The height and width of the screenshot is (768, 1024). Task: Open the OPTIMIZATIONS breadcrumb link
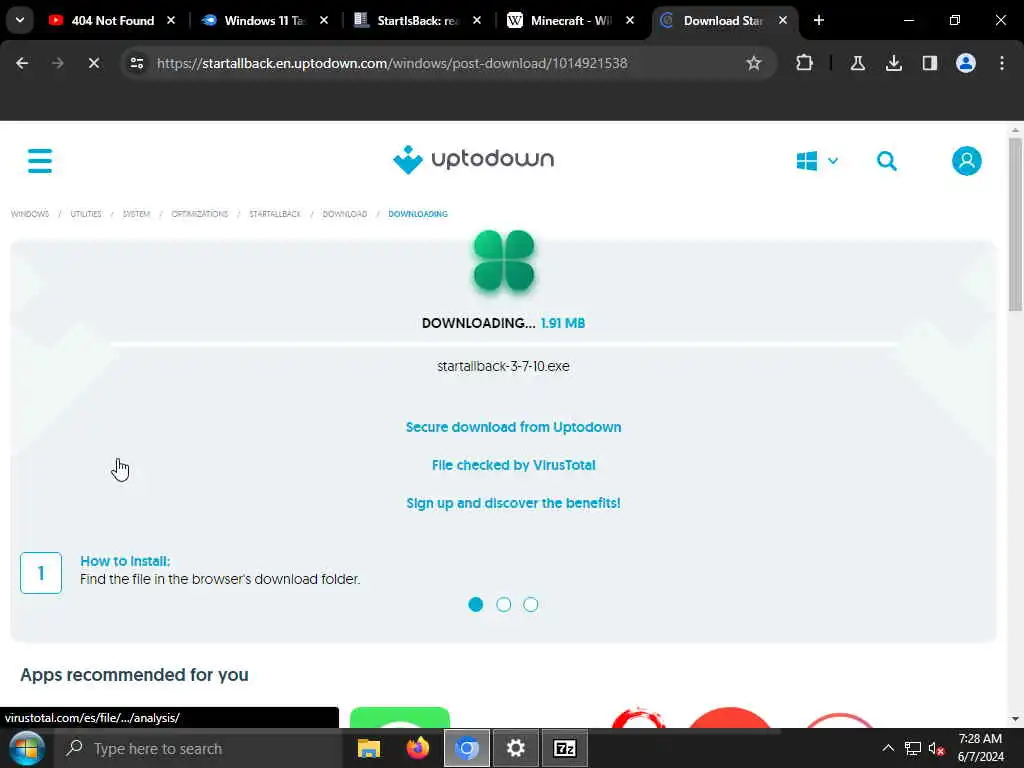(x=200, y=214)
